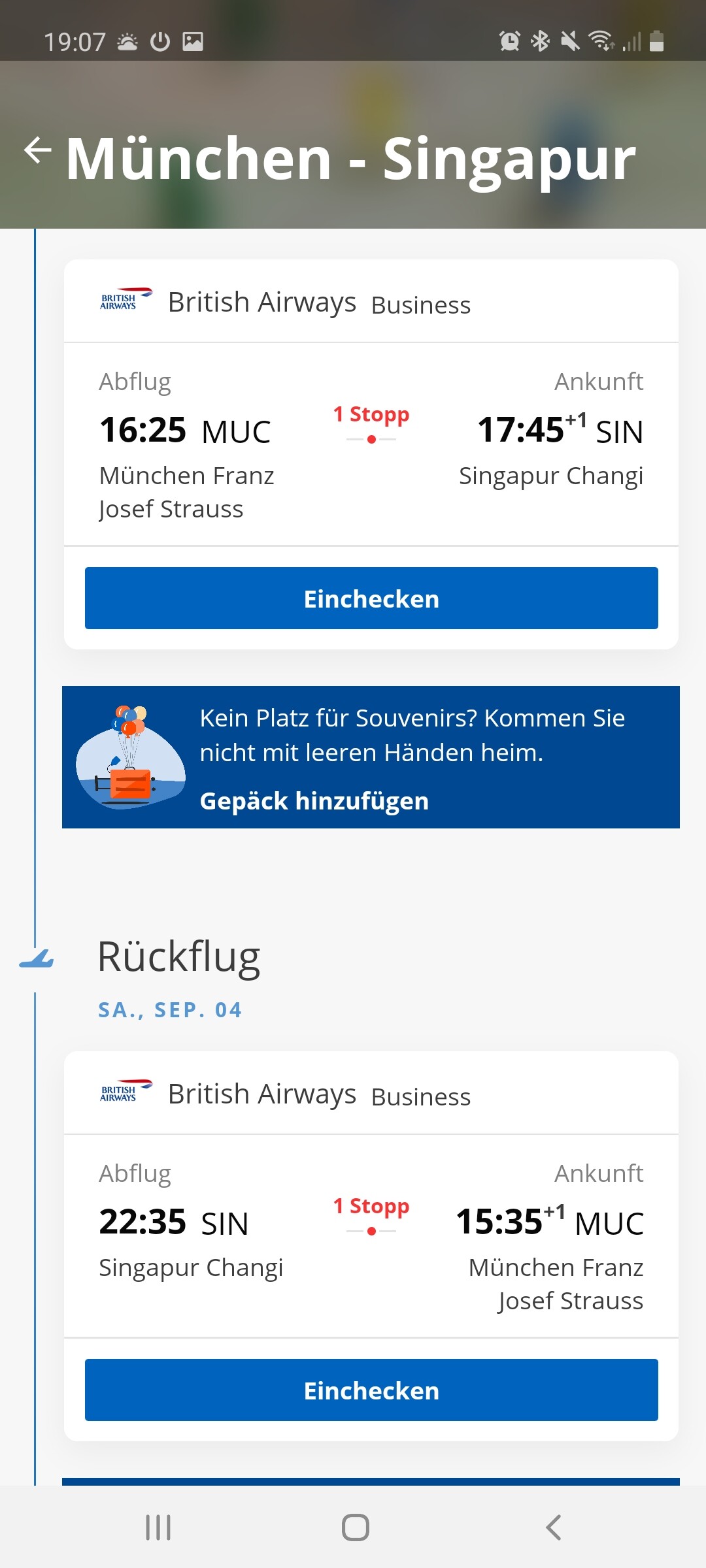Tap the airplane landing icon beside Rückflug
706x1568 pixels.
pyautogui.click(x=37, y=959)
